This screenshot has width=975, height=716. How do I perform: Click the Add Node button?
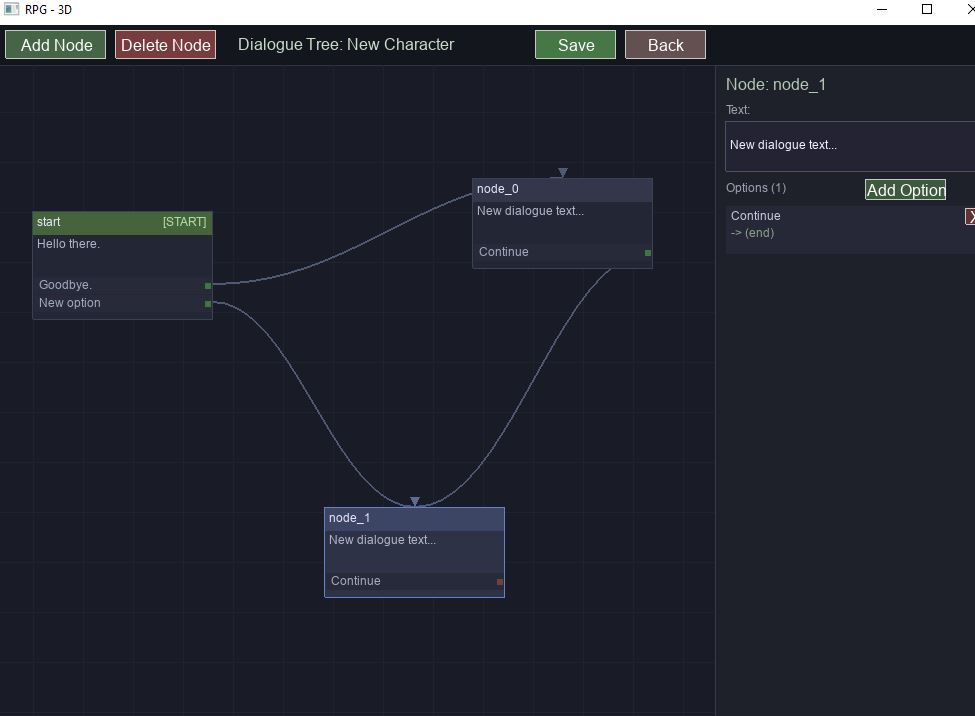pyautogui.click(x=55, y=45)
